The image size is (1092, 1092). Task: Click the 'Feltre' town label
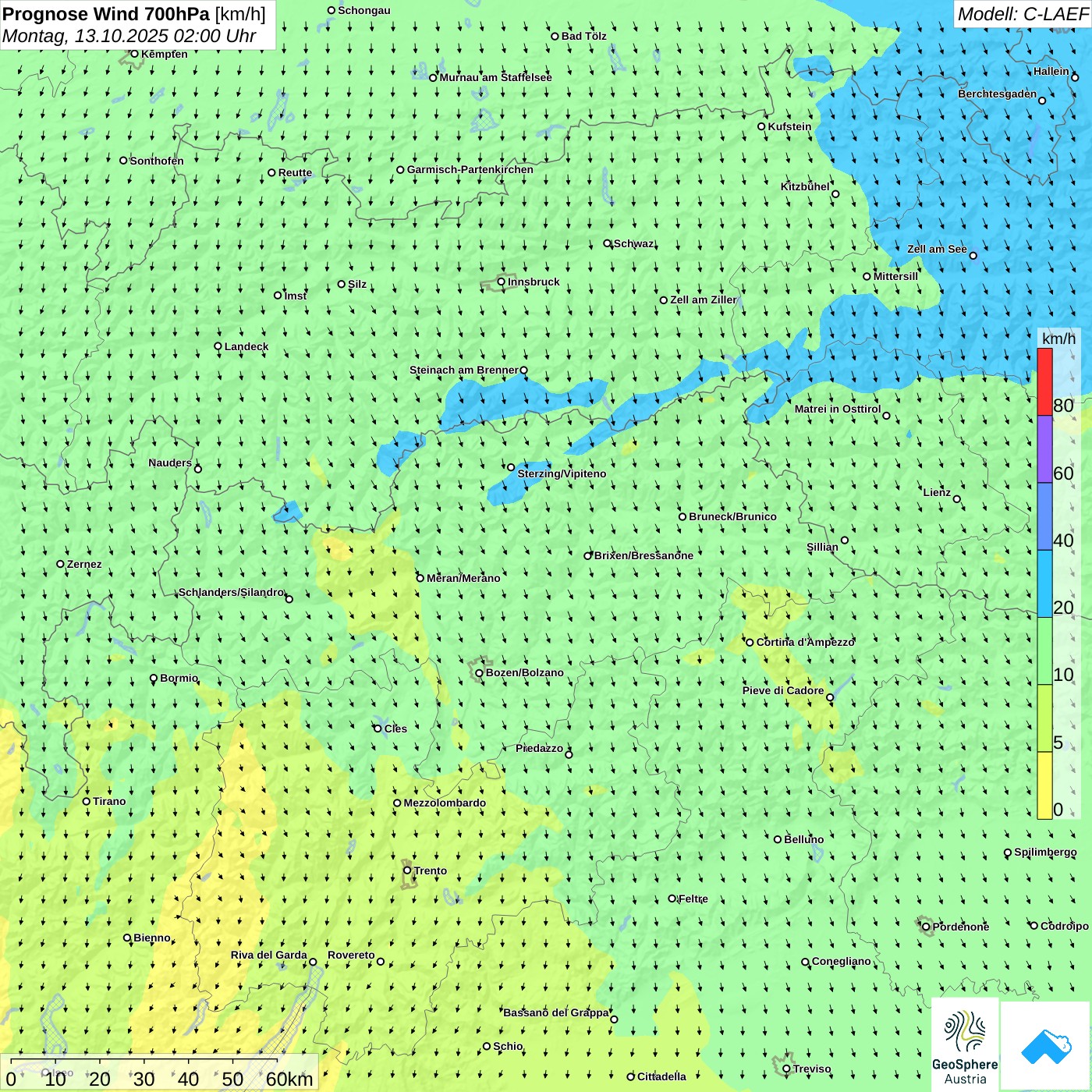point(693,899)
